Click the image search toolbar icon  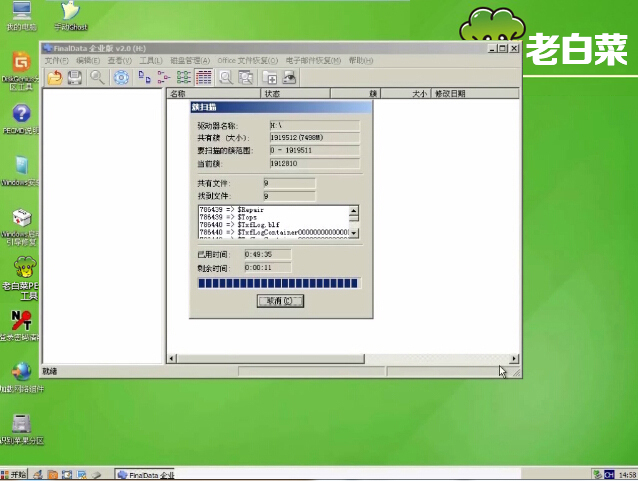[246, 77]
